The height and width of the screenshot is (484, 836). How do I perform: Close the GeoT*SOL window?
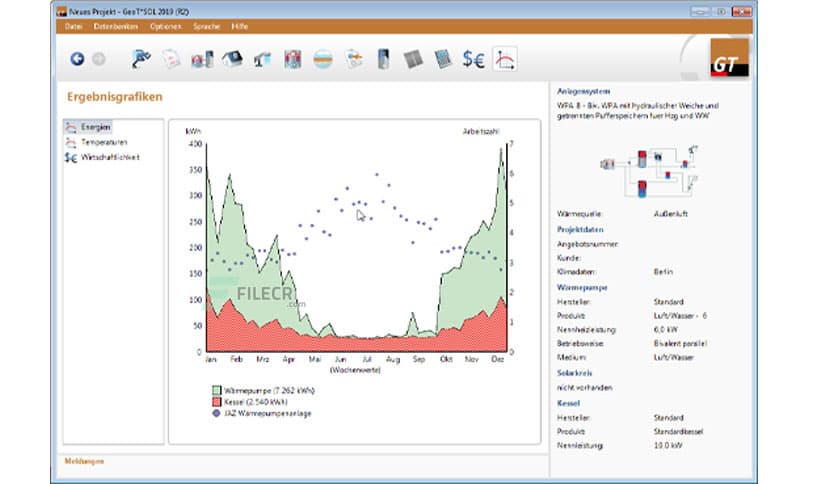(x=742, y=11)
